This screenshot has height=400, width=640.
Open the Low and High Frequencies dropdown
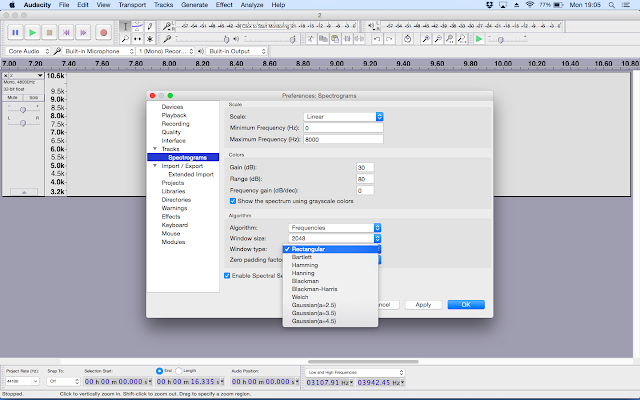pyautogui.click(x=355, y=372)
